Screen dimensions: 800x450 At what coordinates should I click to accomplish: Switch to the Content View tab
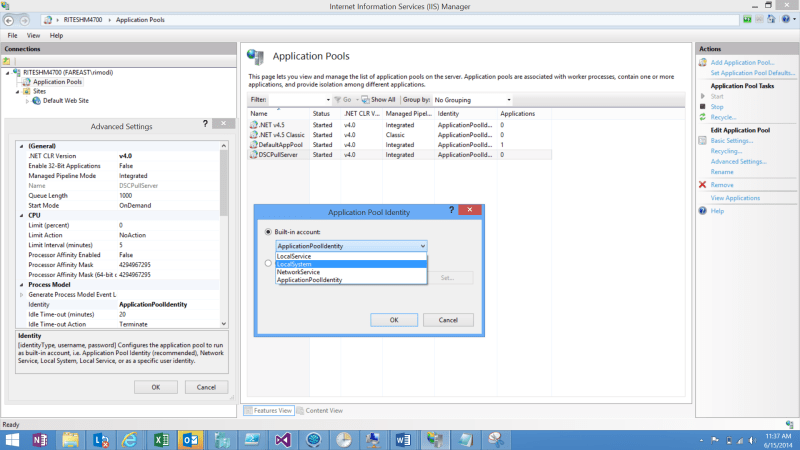(x=320, y=410)
